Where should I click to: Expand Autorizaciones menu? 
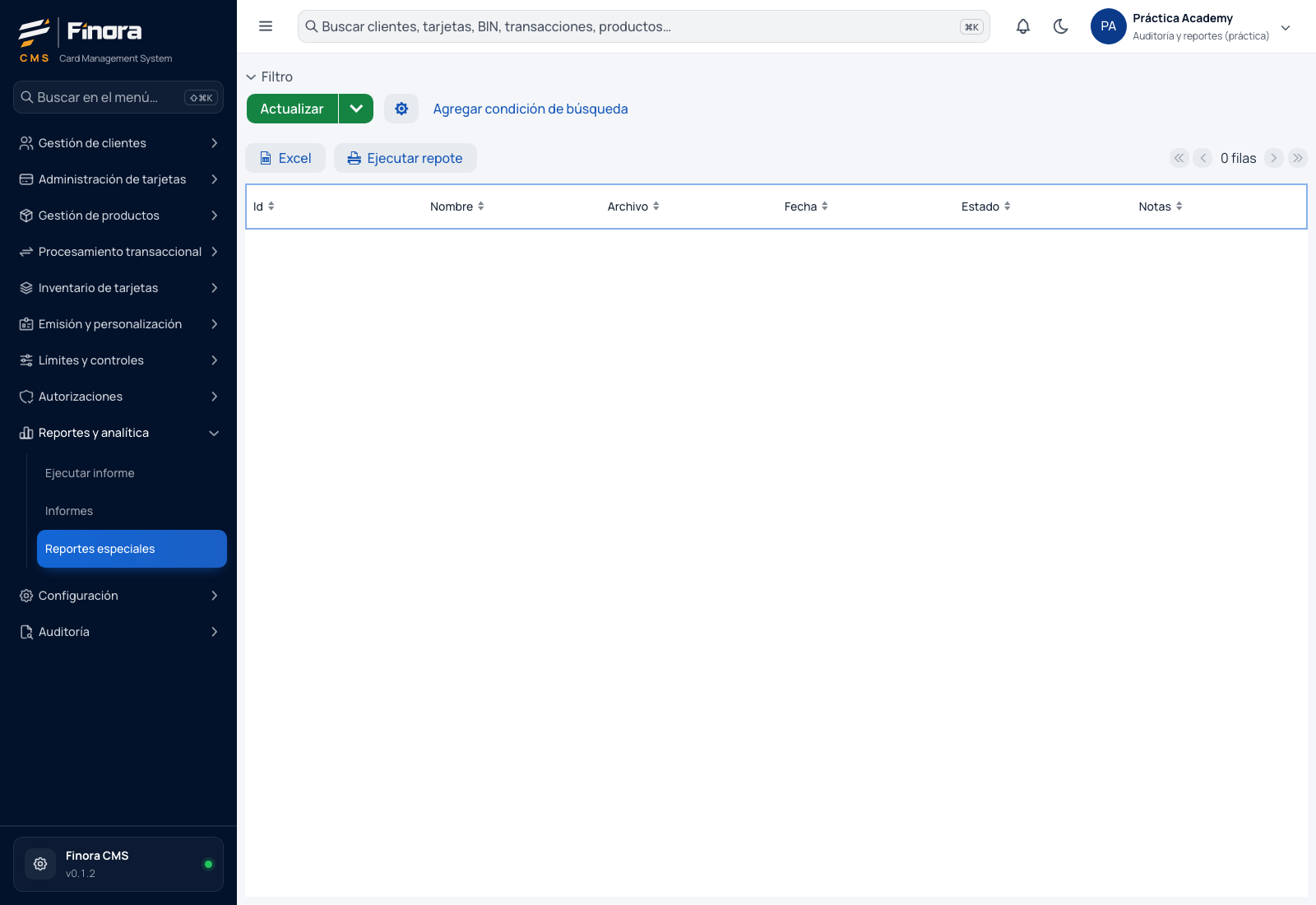coord(118,397)
